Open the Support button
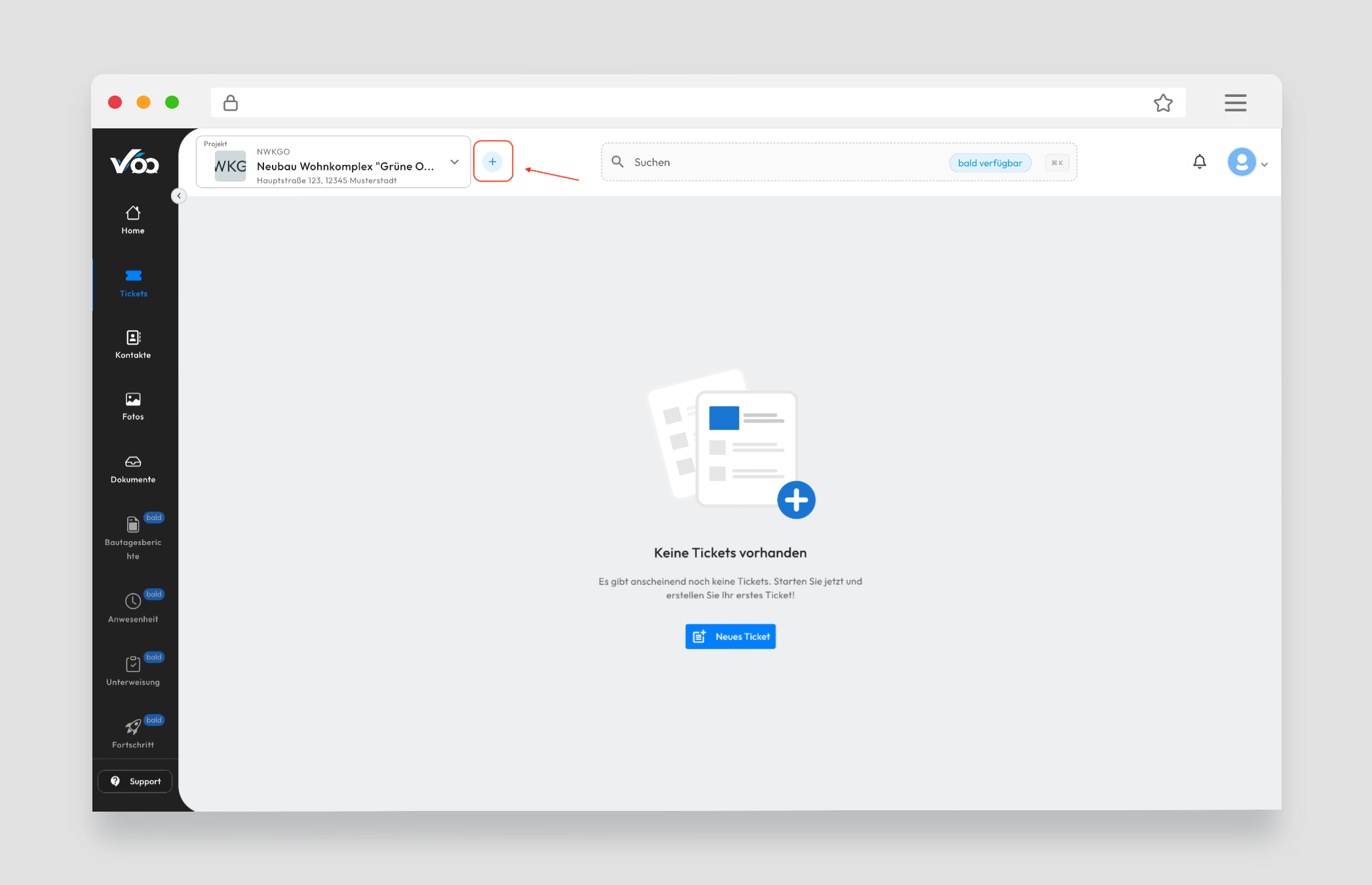This screenshot has height=885, width=1372. click(x=135, y=781)
